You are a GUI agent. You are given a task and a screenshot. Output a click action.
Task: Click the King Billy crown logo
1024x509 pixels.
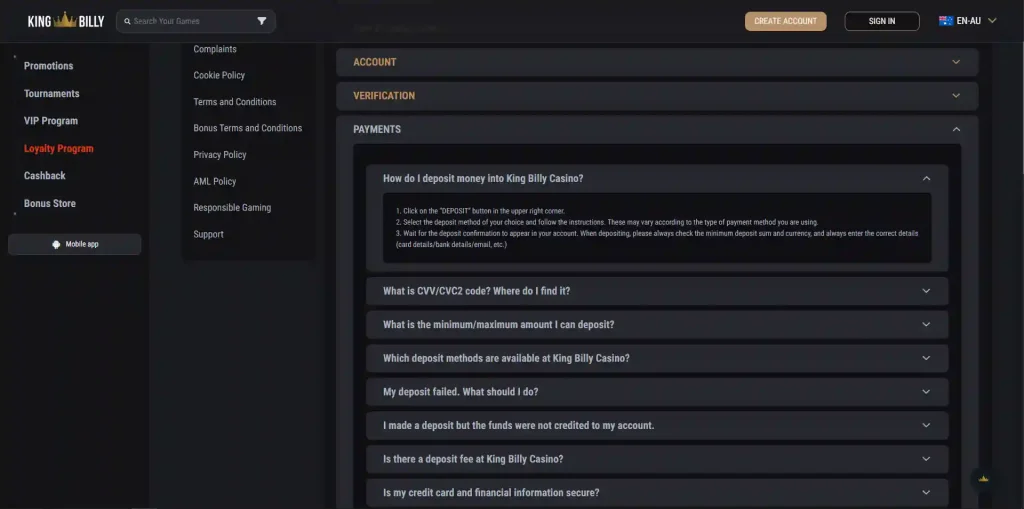pos(65,21)
